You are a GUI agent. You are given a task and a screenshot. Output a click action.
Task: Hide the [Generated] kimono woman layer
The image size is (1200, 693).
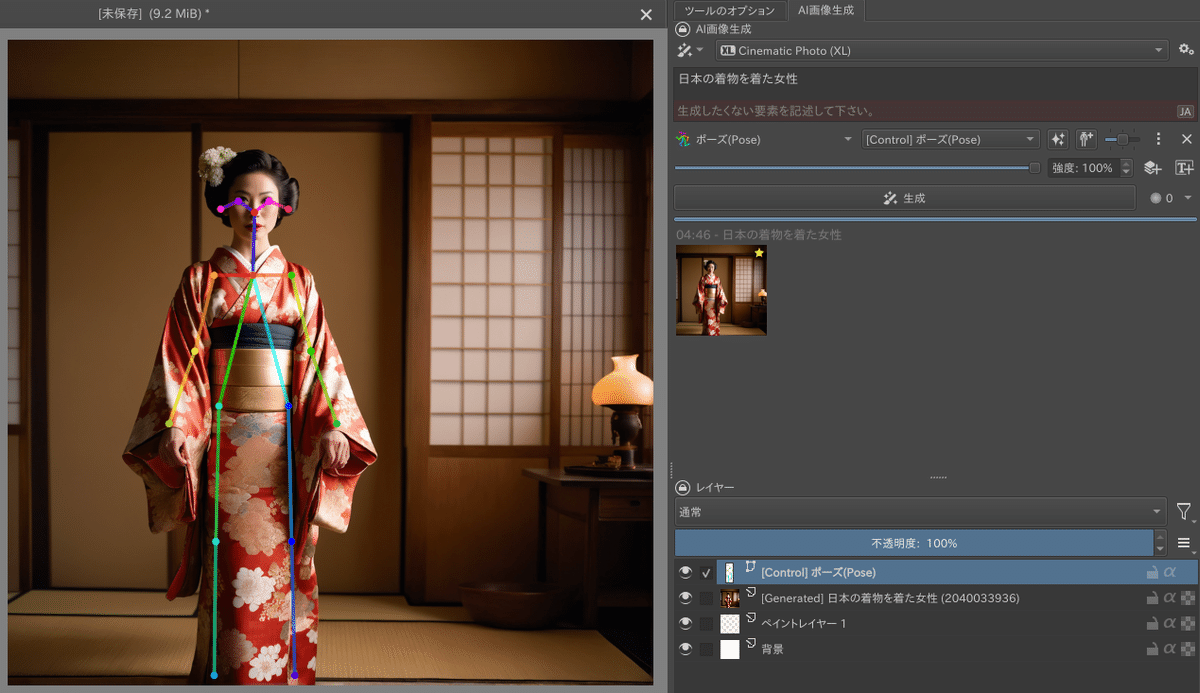(687, 597)
